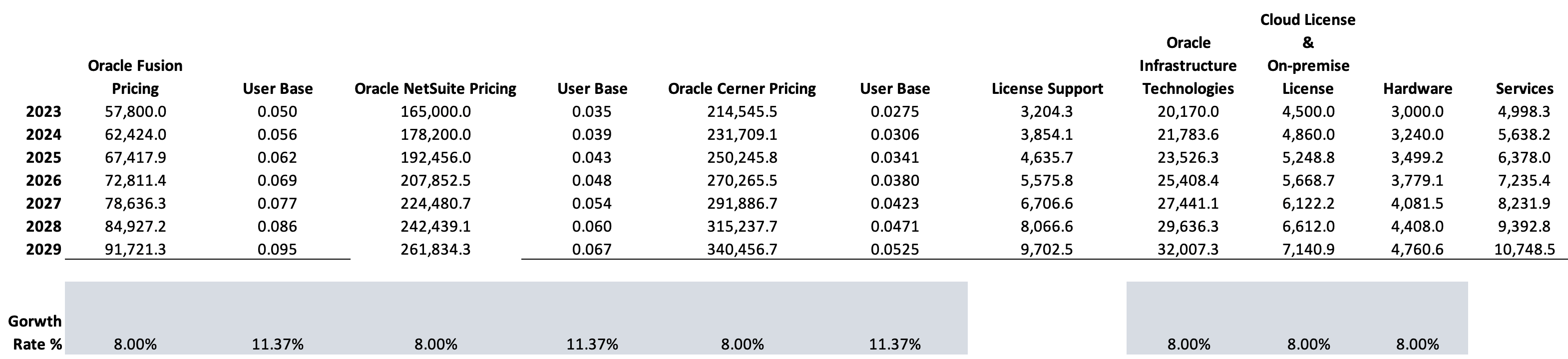Viewport: 1568px width, 359px height.
Task: Click Oracle Infrastructure 2025 value 23,526.3
Action: coord(1187,158)
